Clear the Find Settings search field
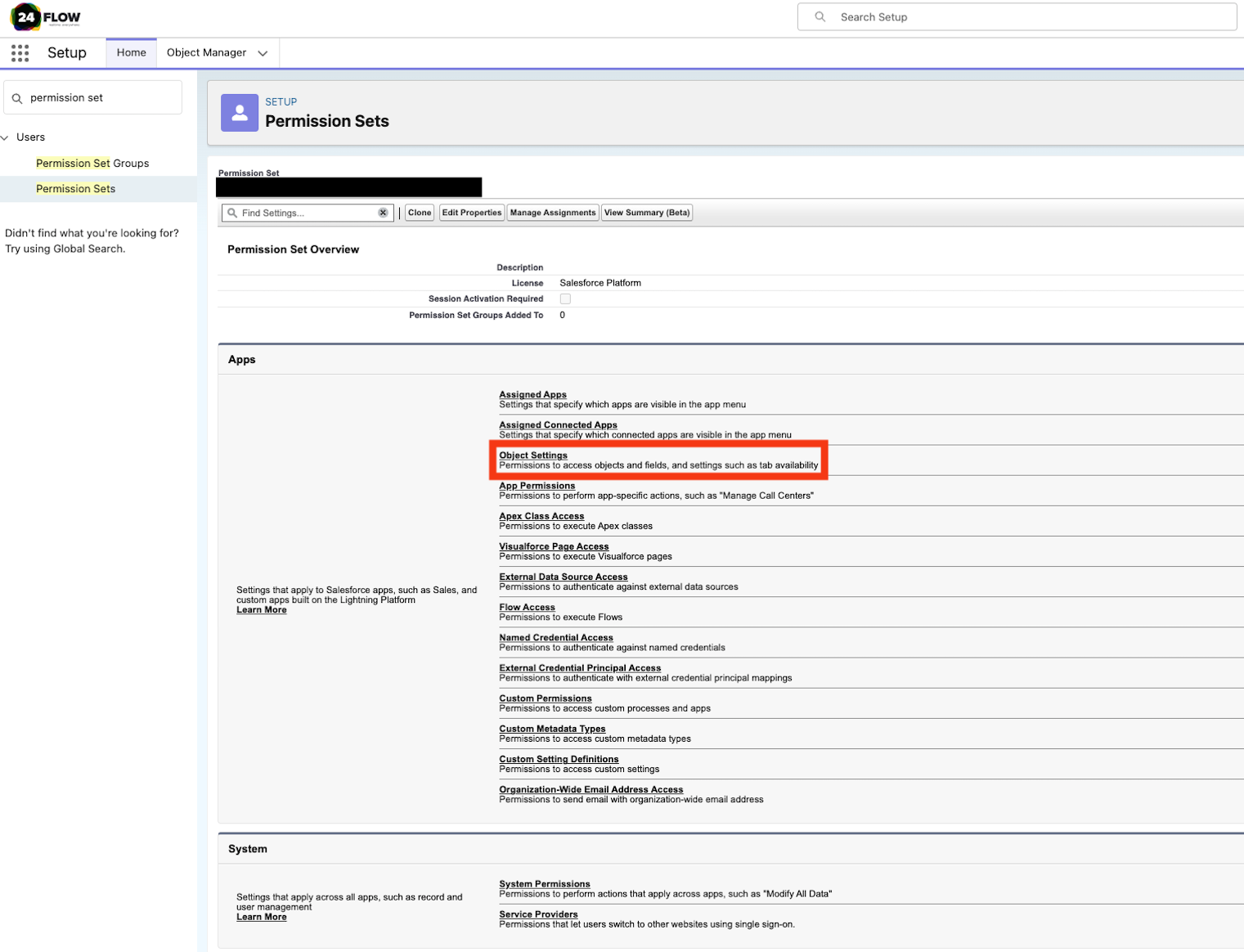The width and height of the screenshot is (1244, 952). point(383,213)
